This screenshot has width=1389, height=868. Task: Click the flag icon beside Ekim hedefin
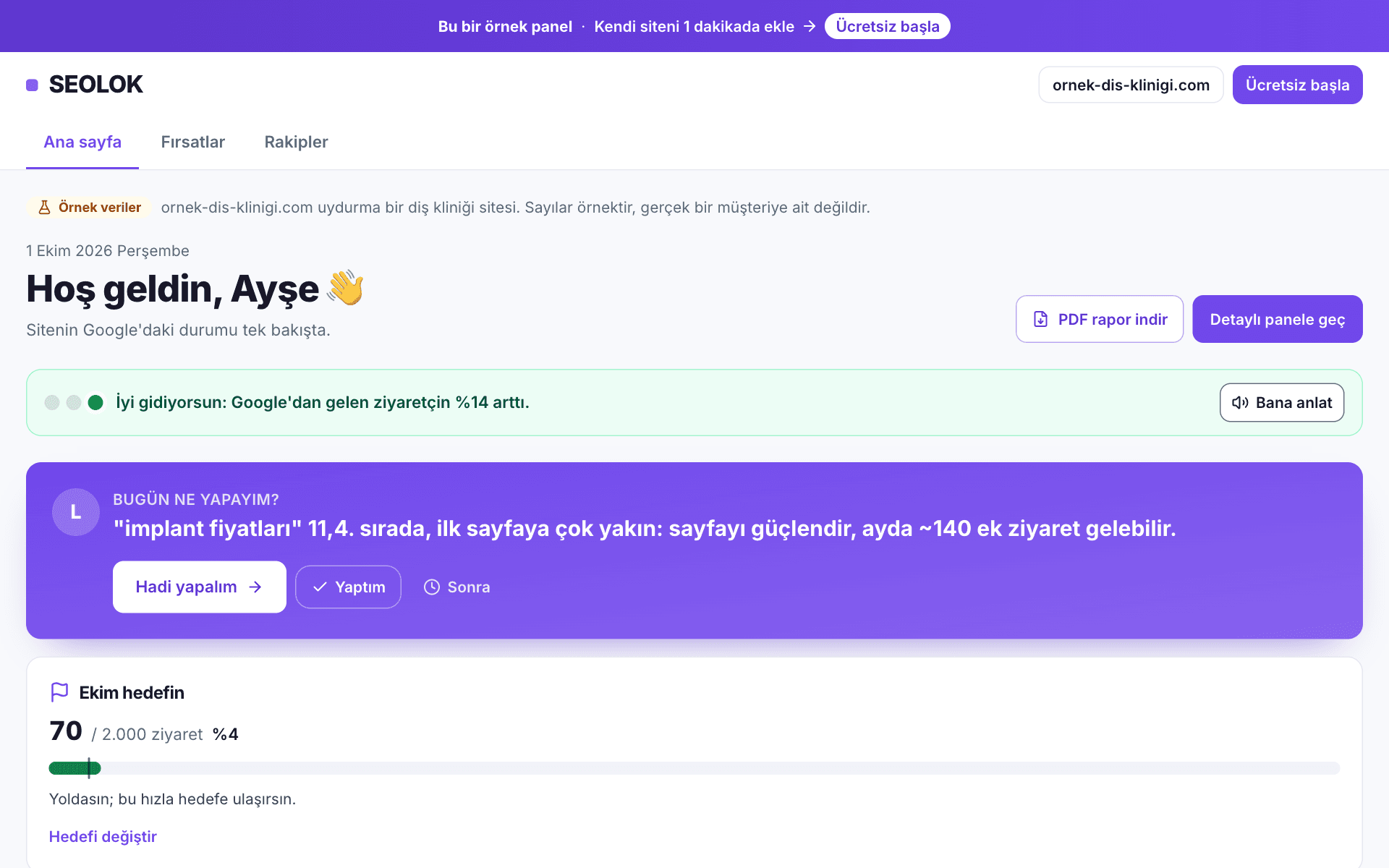pyautogui.click(x=59, y=692)
